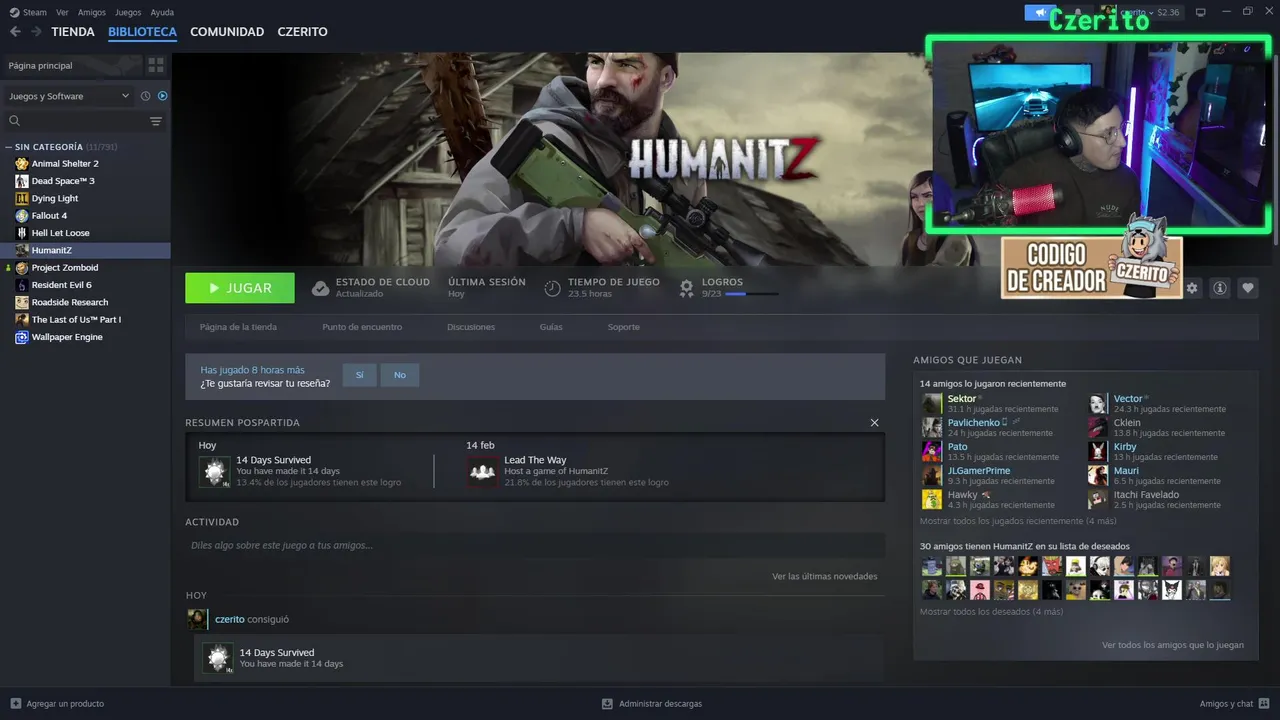Screen dimensions: 1280x720
Task: Launch HumanitZ with JUGAR button
Action: (x=240, y=288)
